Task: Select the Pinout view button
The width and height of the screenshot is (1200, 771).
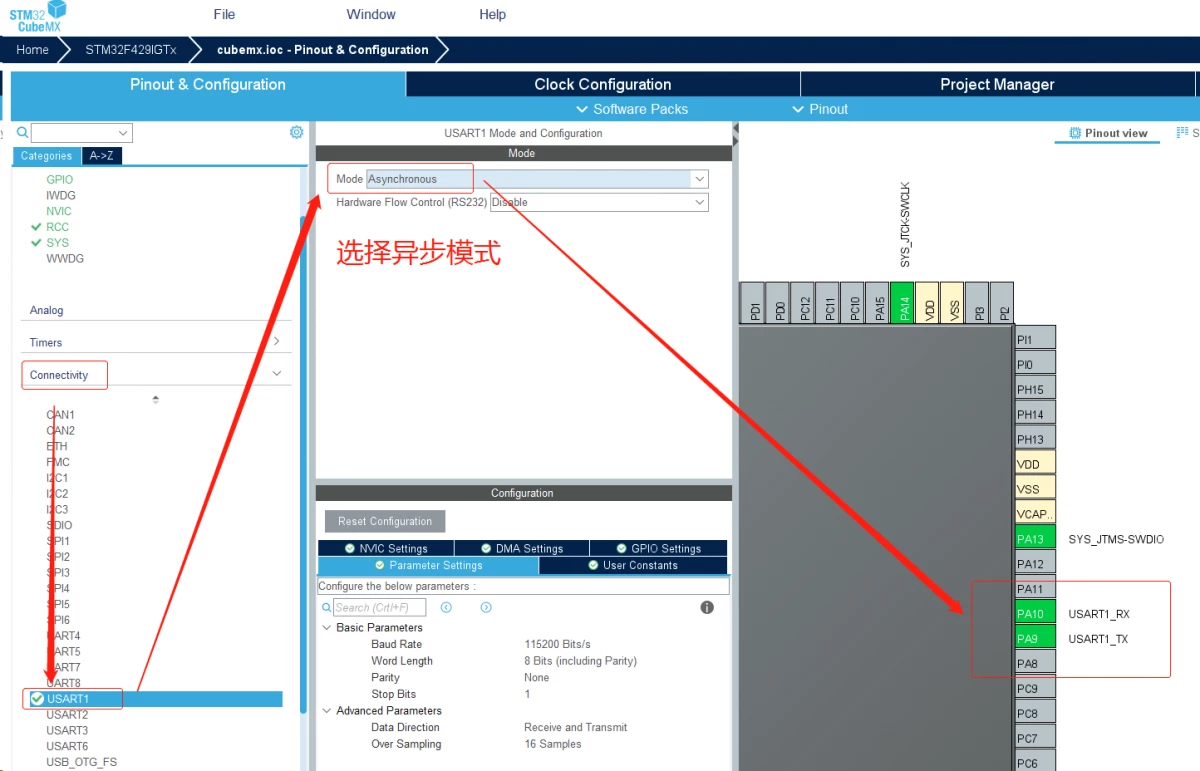Action: [x=1107, y=133]
